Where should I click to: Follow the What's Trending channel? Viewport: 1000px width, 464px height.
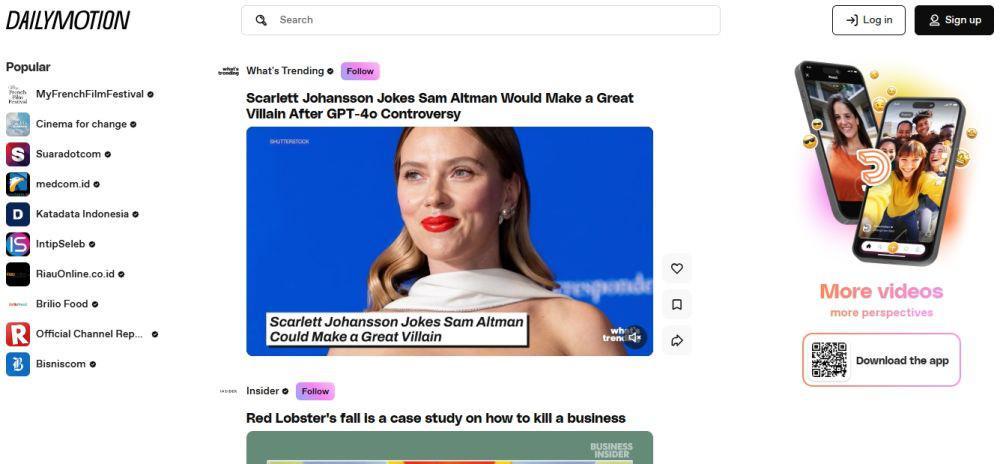[360, 71]
